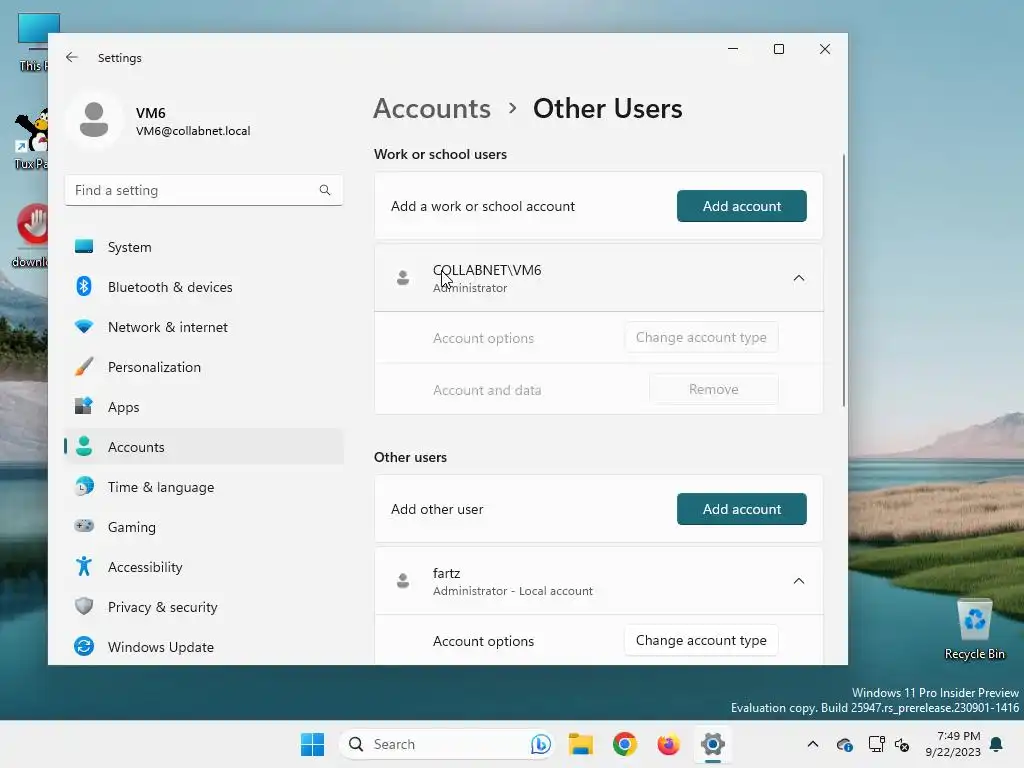Click the Gaming controller icon

tap(84, 526)
